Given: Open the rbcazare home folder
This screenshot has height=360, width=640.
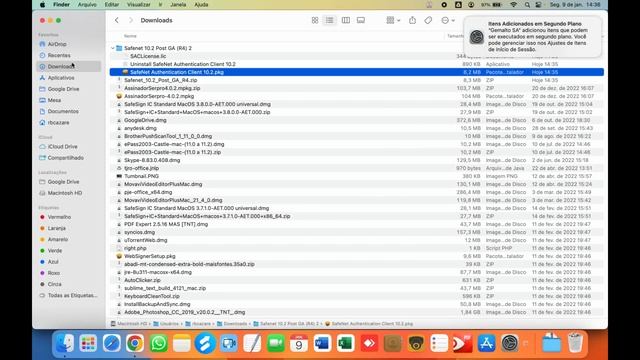Looking at the screenshot, I should pyautogui.click(x=58, y=122).
